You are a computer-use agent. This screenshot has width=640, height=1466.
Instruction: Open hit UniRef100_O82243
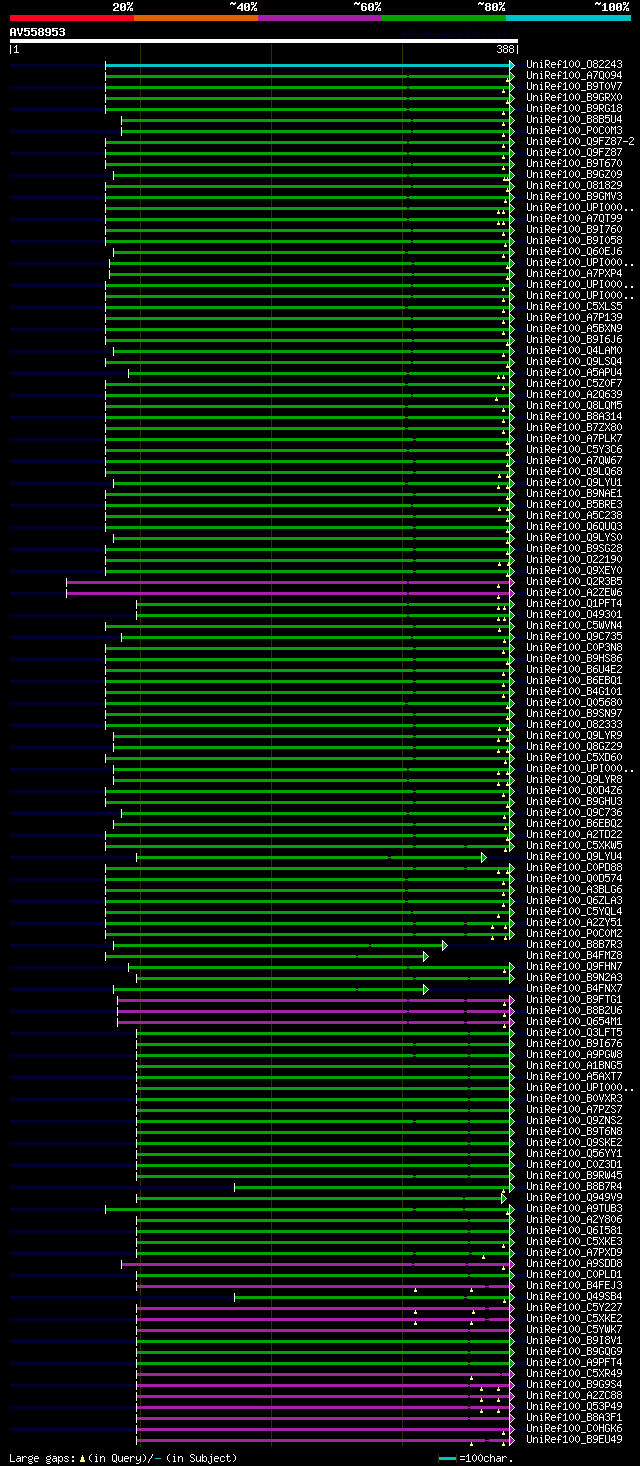574,65
